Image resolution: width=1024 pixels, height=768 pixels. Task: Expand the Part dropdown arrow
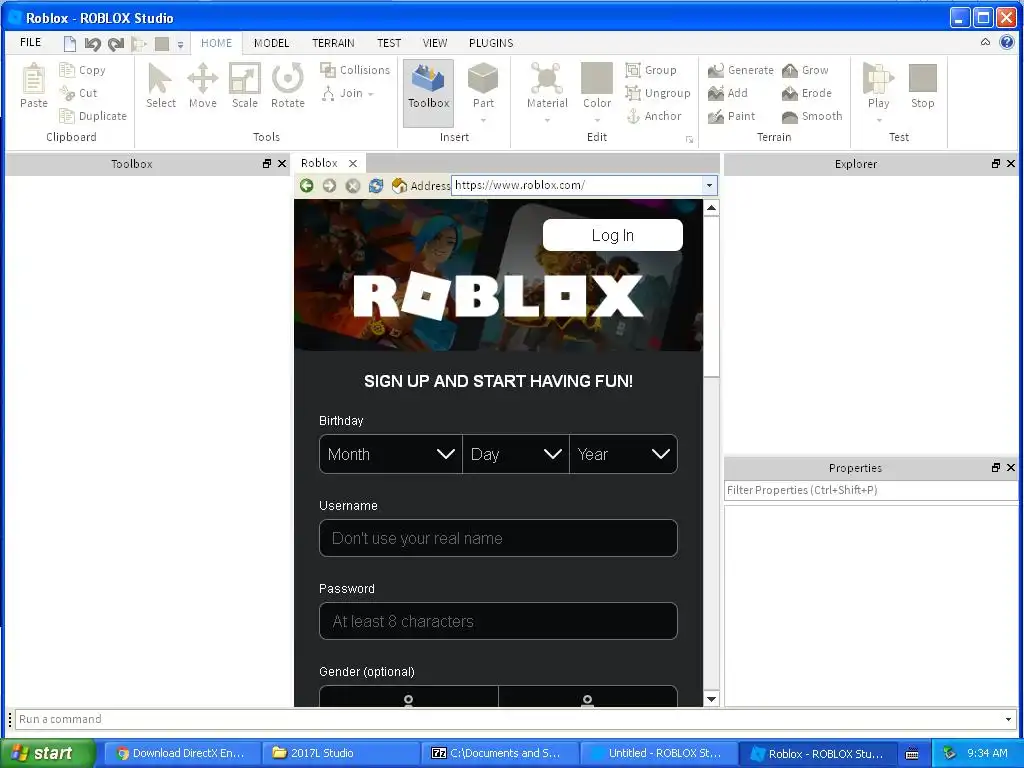pos(483,120)
